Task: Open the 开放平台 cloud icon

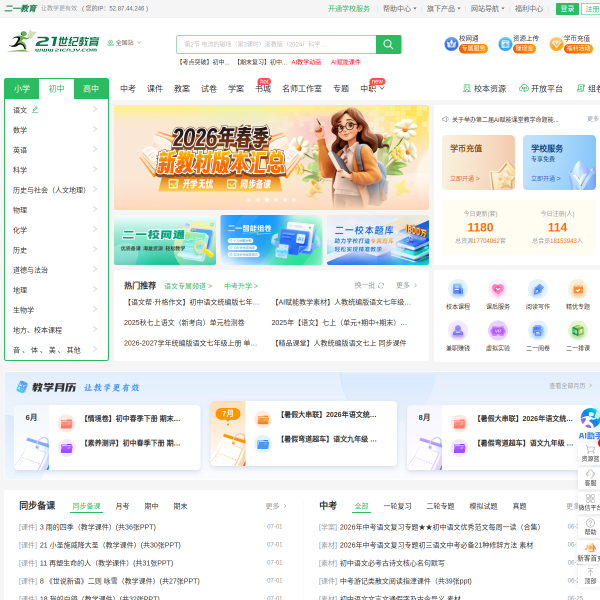Action: [523, 88]
